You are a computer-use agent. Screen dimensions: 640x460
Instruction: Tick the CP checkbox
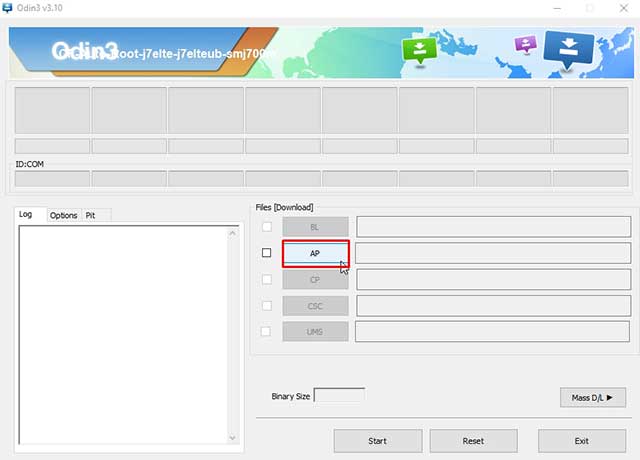pyautogui.click(x=267, y=280)
